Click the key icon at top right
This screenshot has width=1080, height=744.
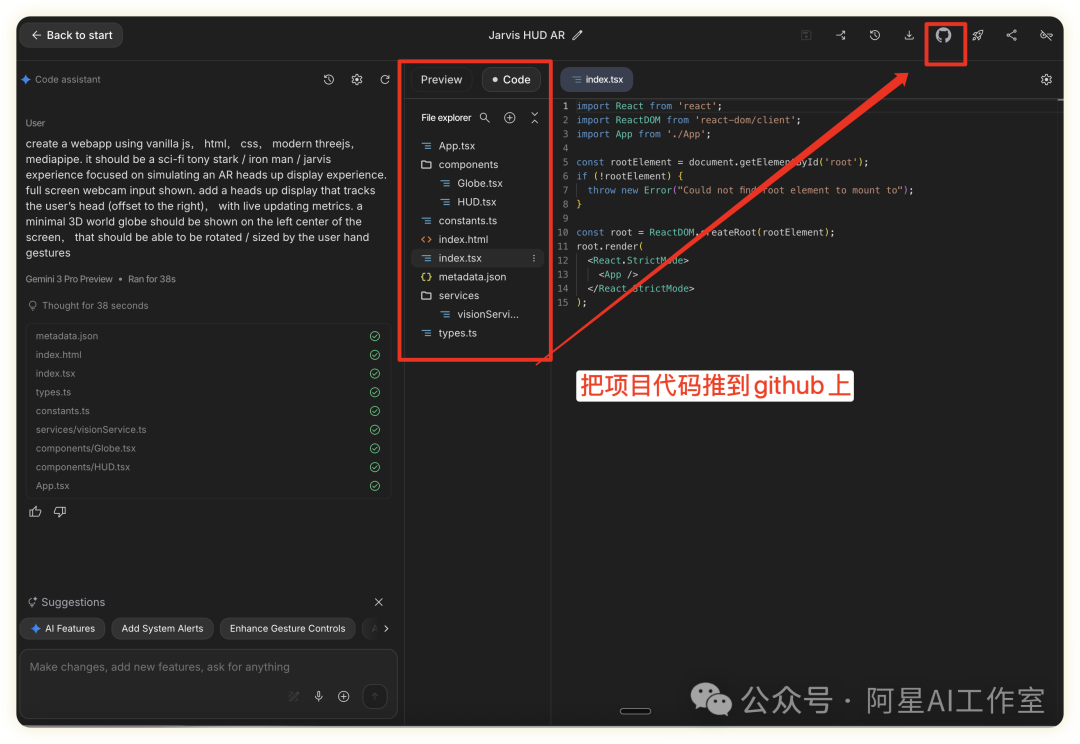click(1046, 35)
